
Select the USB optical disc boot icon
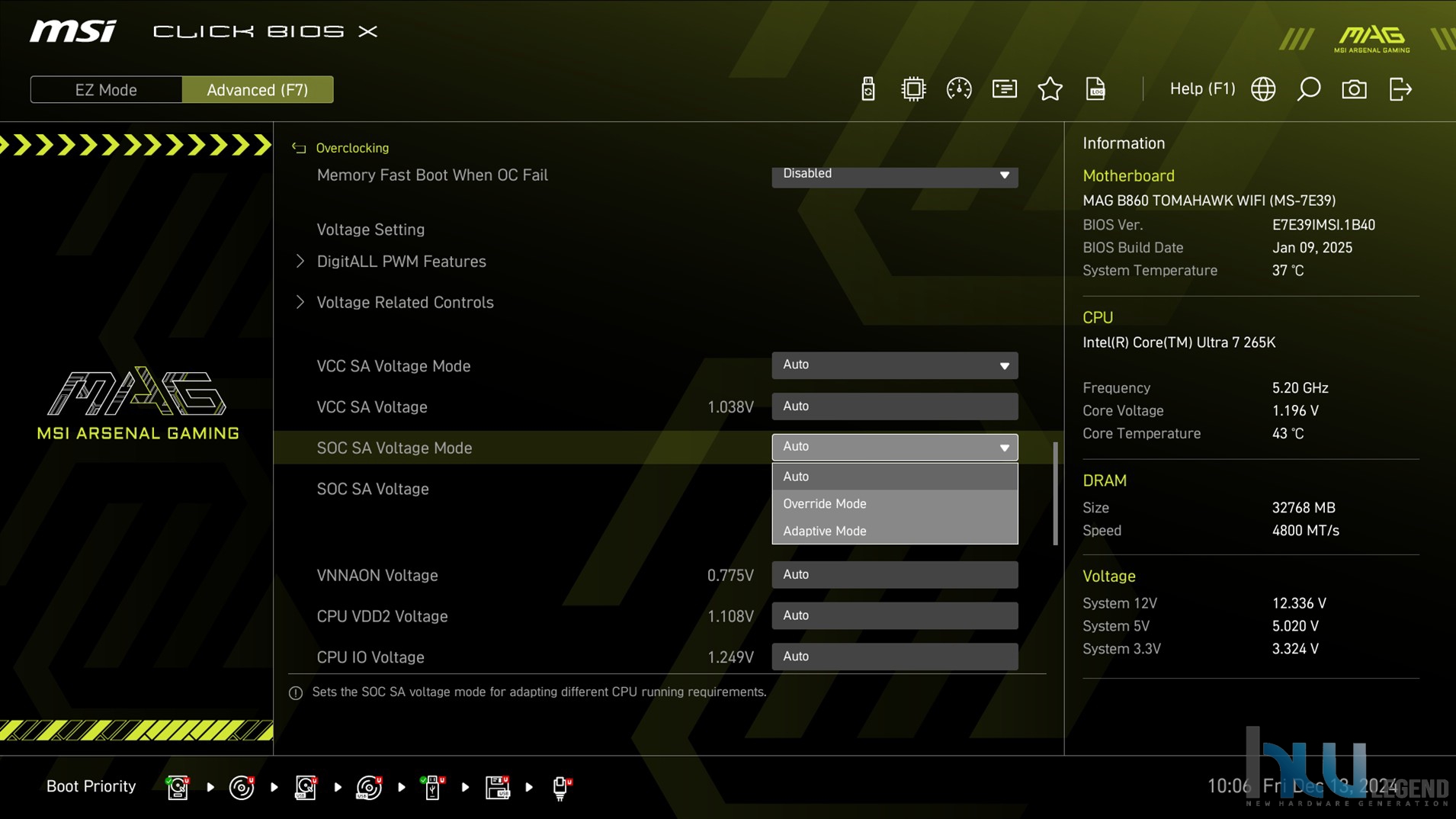point(370,787)
